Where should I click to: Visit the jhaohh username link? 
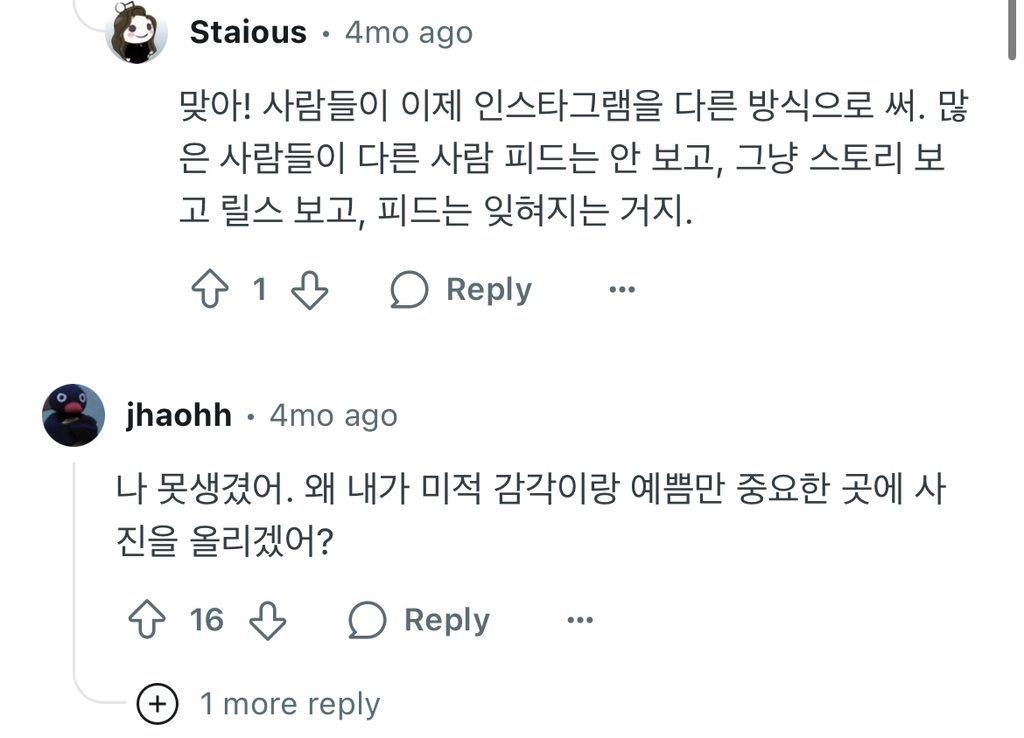[x=179, y=415]
